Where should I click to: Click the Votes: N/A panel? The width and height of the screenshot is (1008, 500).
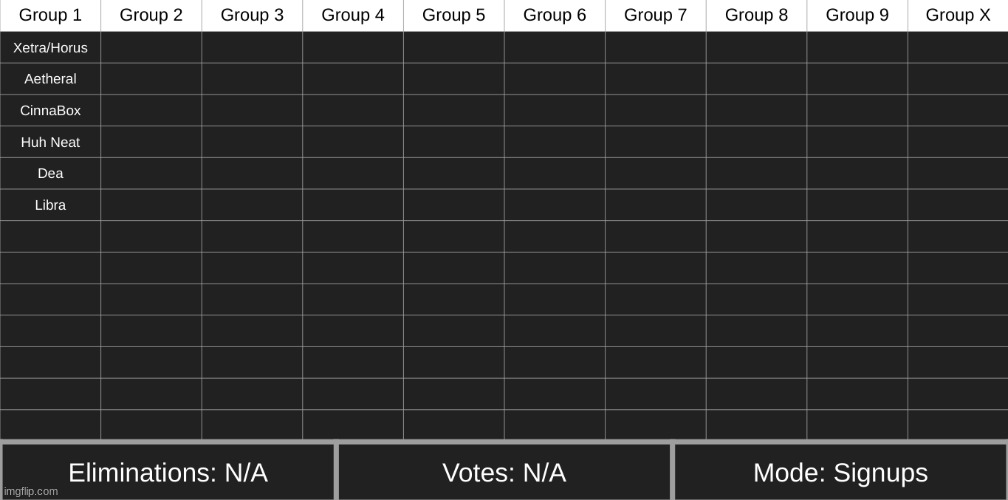(504, 473)
